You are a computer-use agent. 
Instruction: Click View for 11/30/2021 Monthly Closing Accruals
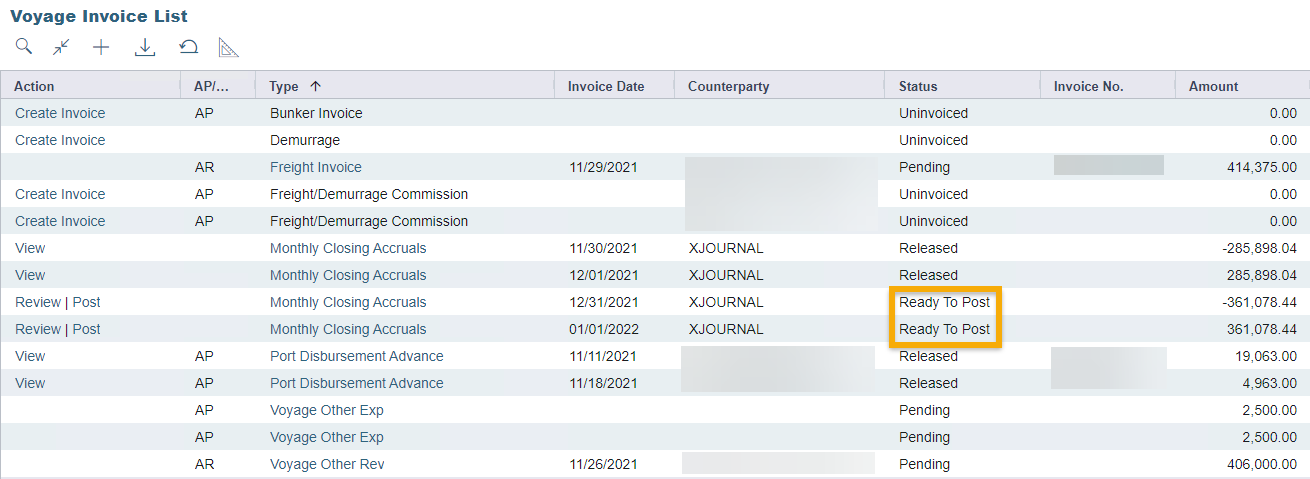pos(30,248)
